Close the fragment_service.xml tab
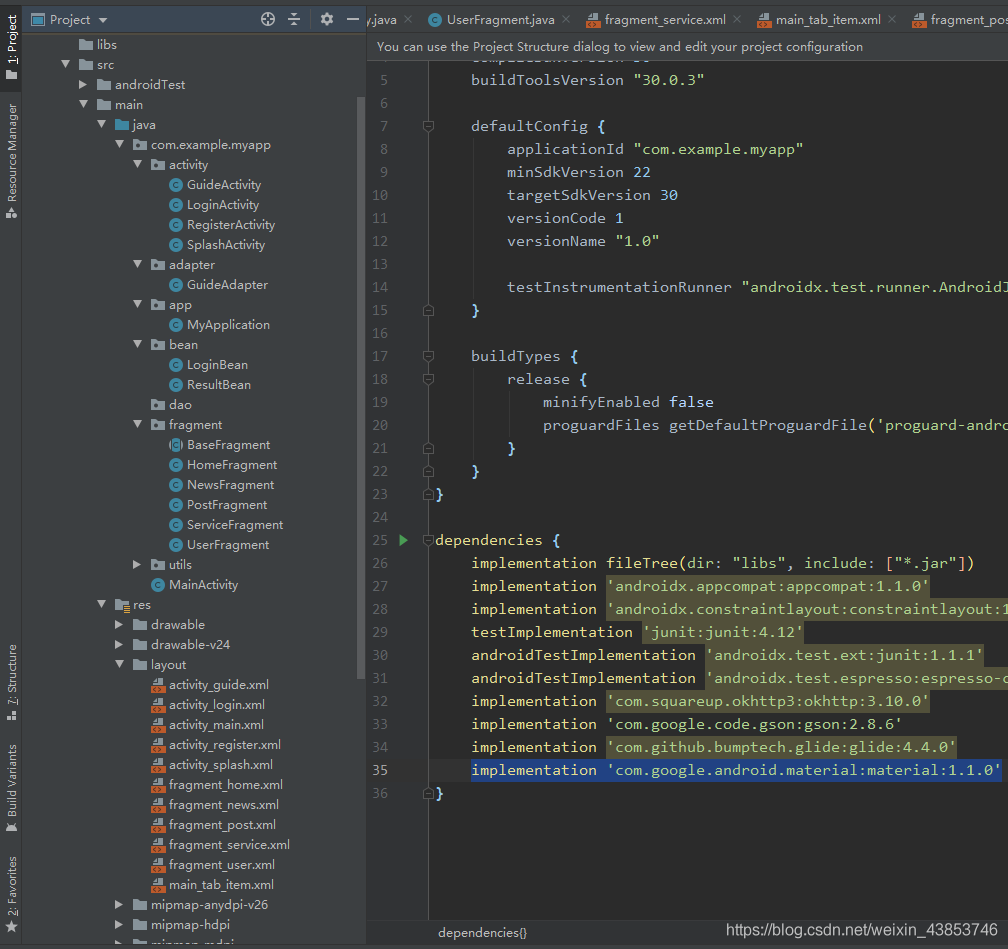The height and width of the screenshot is (949, 1008). point(737,19)
